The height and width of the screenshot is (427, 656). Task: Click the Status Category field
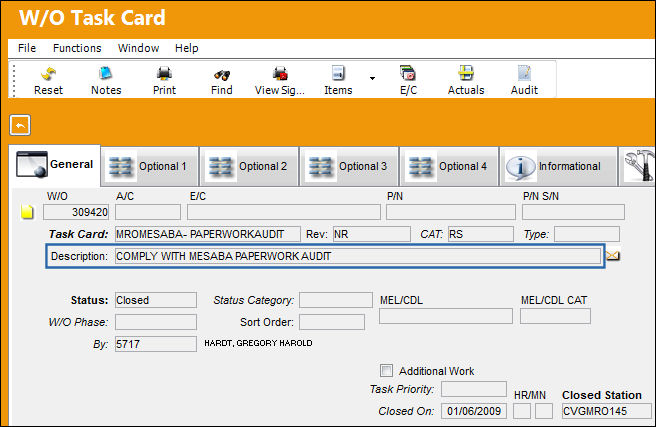[x=336, y=300]
